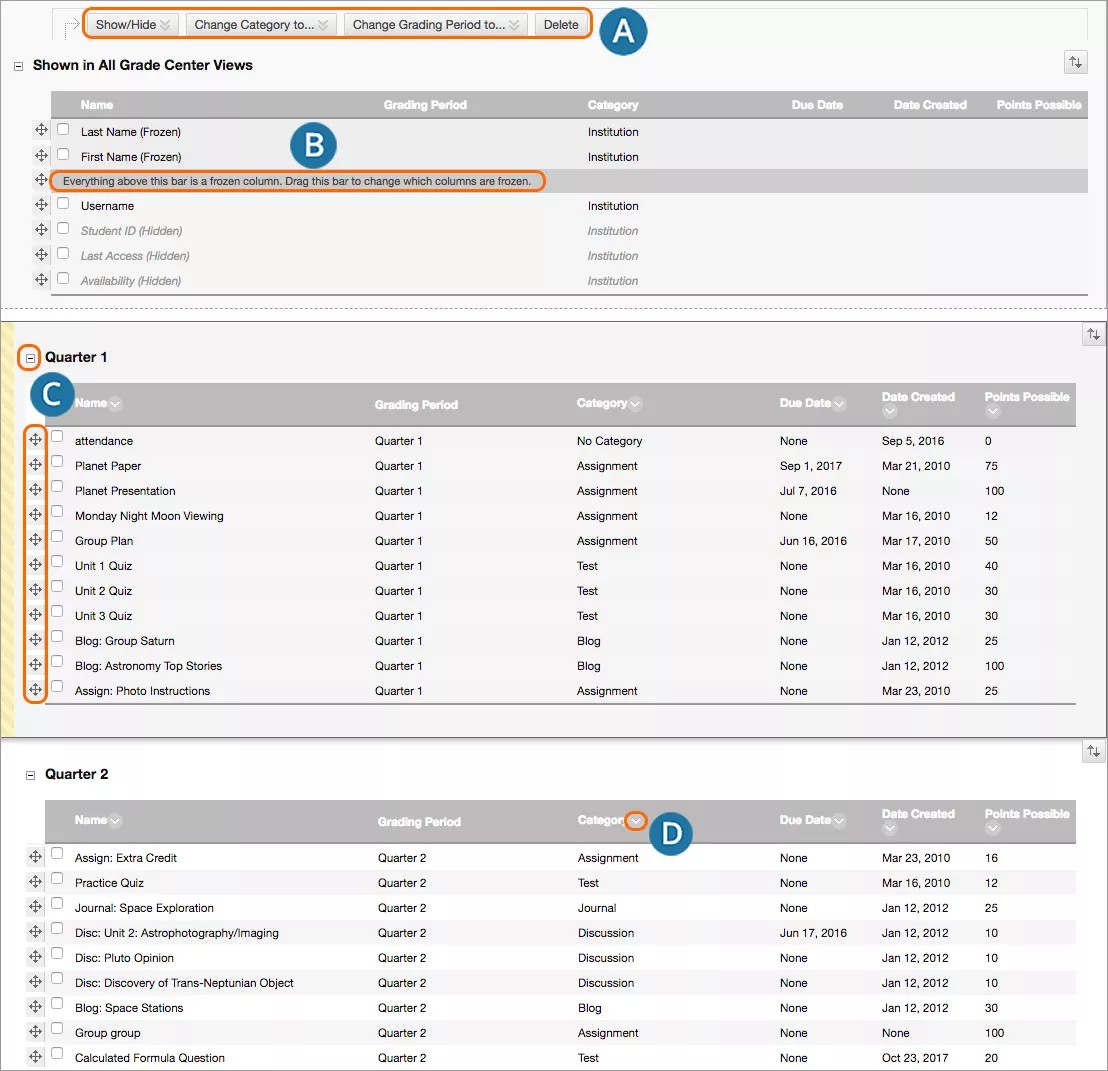Open the Change Category to menu
The width and height of the screenshot is (1108, 1071).
coord(259,24)
